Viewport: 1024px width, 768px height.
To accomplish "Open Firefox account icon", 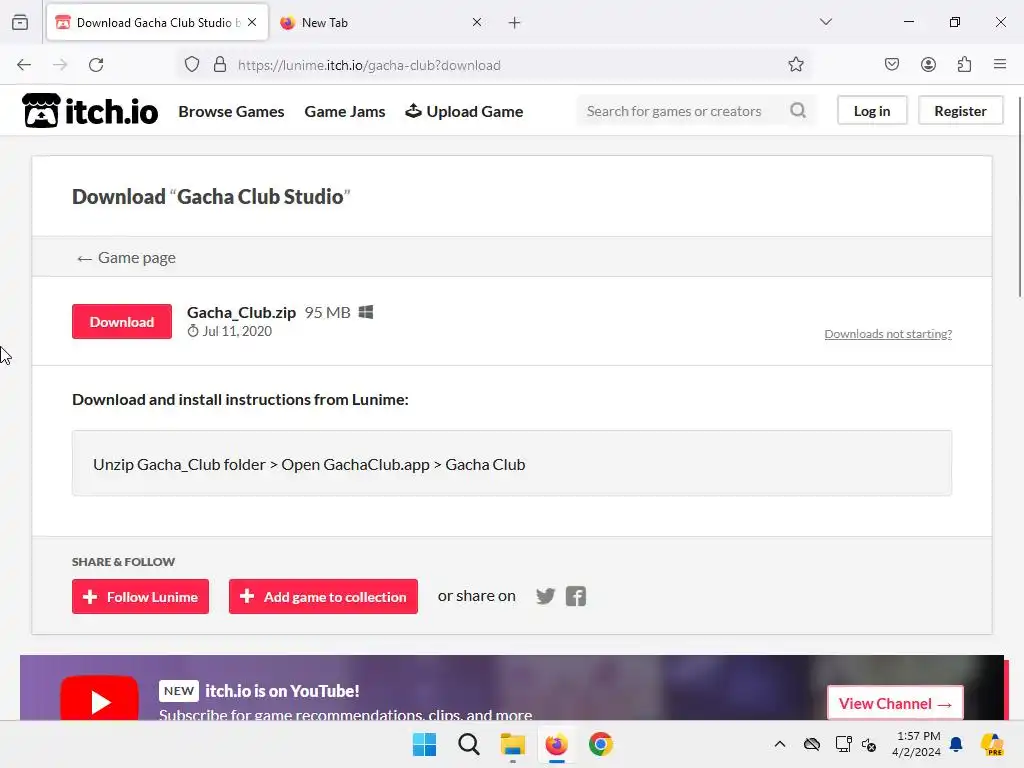I will (x=928, y=65).
